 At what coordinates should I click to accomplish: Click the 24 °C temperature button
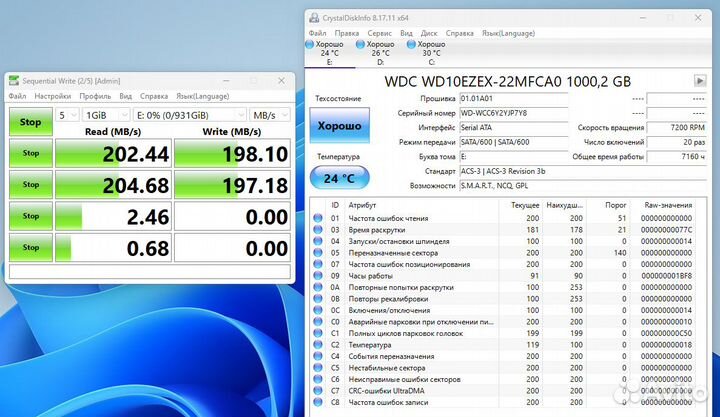(x=339, y=178)
